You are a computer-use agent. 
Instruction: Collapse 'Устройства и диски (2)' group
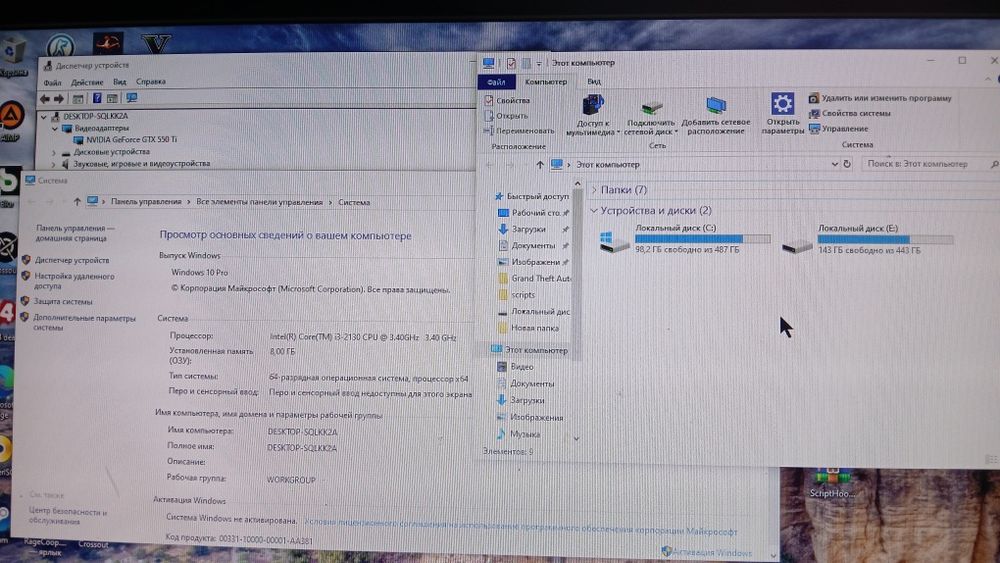(x=594, y=210)
